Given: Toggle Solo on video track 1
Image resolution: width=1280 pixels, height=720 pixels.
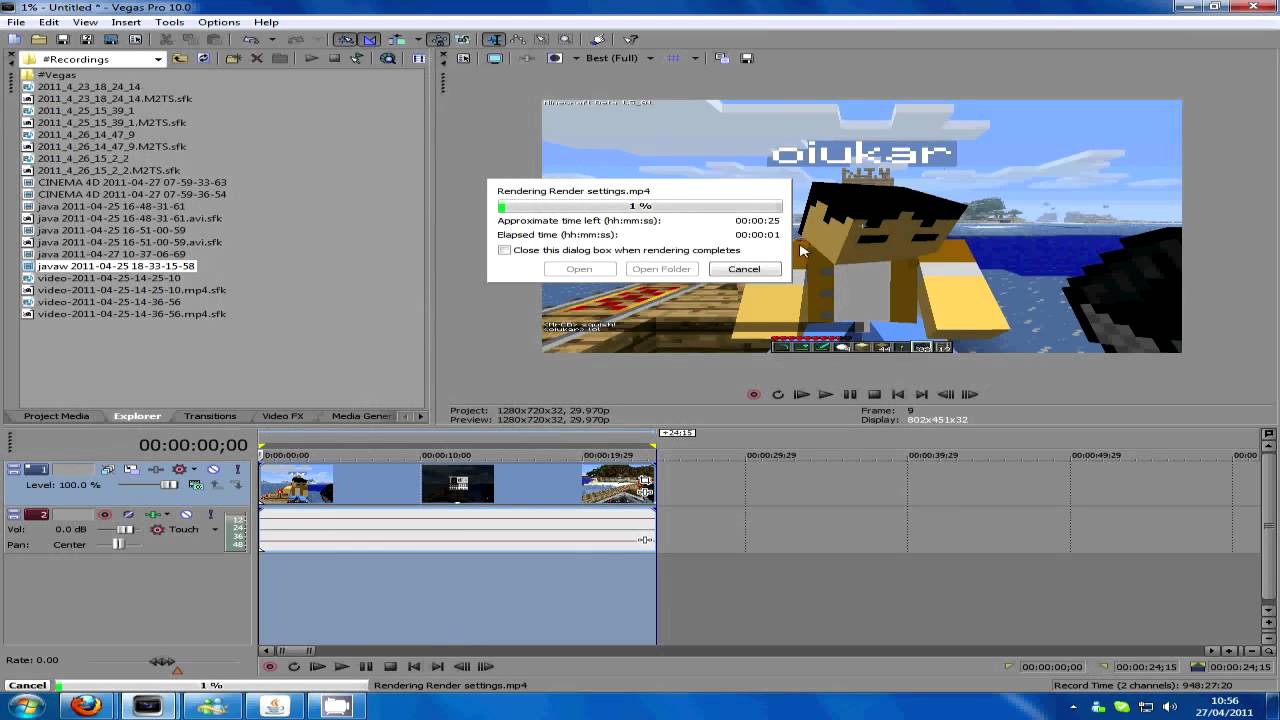Looking at the screenshot, I should [x=238, y=469].
